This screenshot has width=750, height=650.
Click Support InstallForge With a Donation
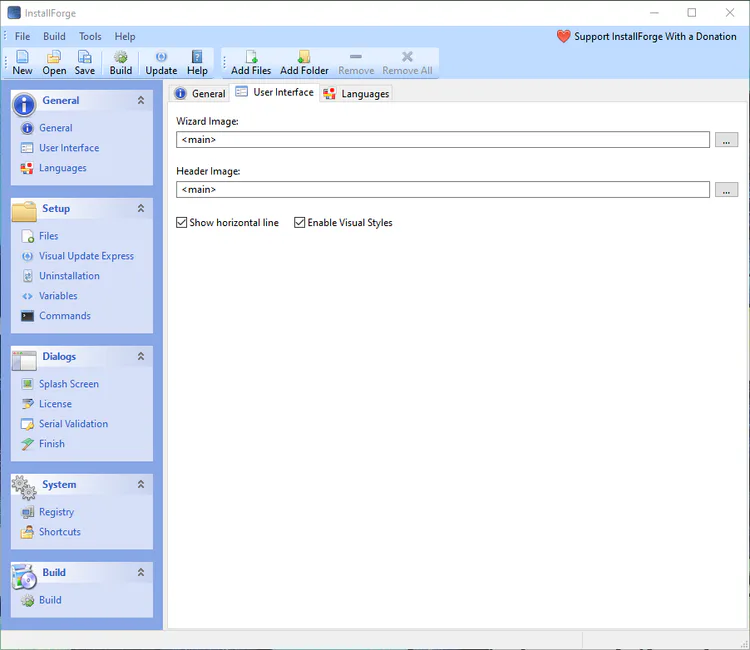pyautogui.click(x=647, y=36)
